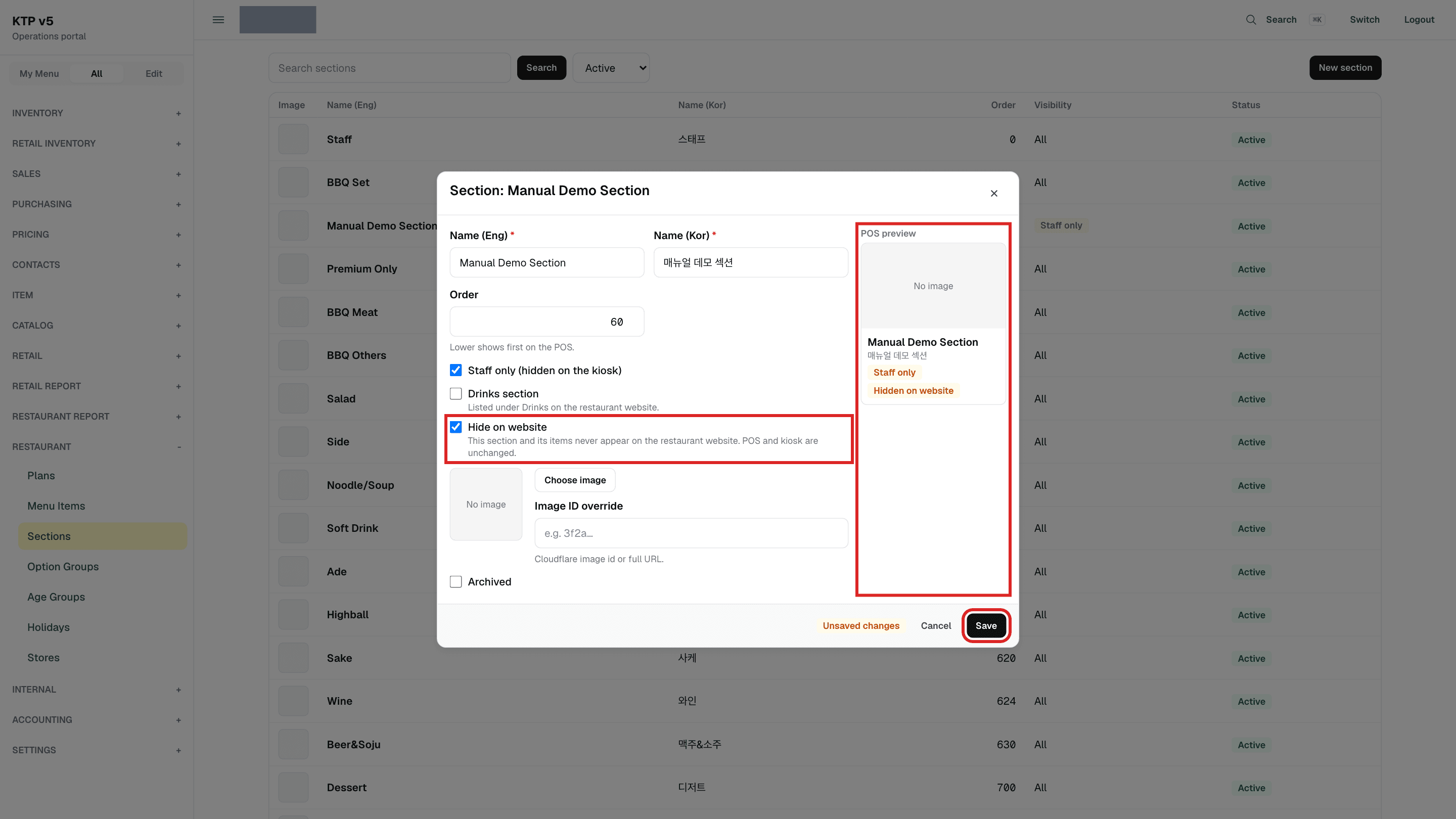Open Menu Items in sidebar

(102, 506)
